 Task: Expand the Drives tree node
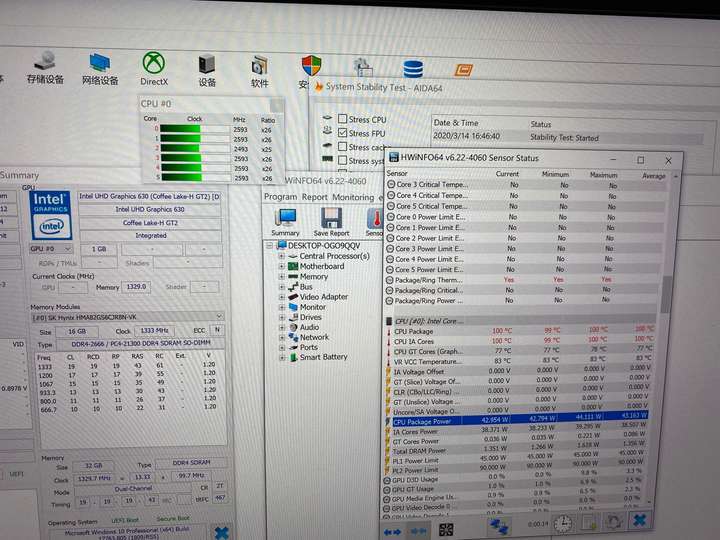281,317
